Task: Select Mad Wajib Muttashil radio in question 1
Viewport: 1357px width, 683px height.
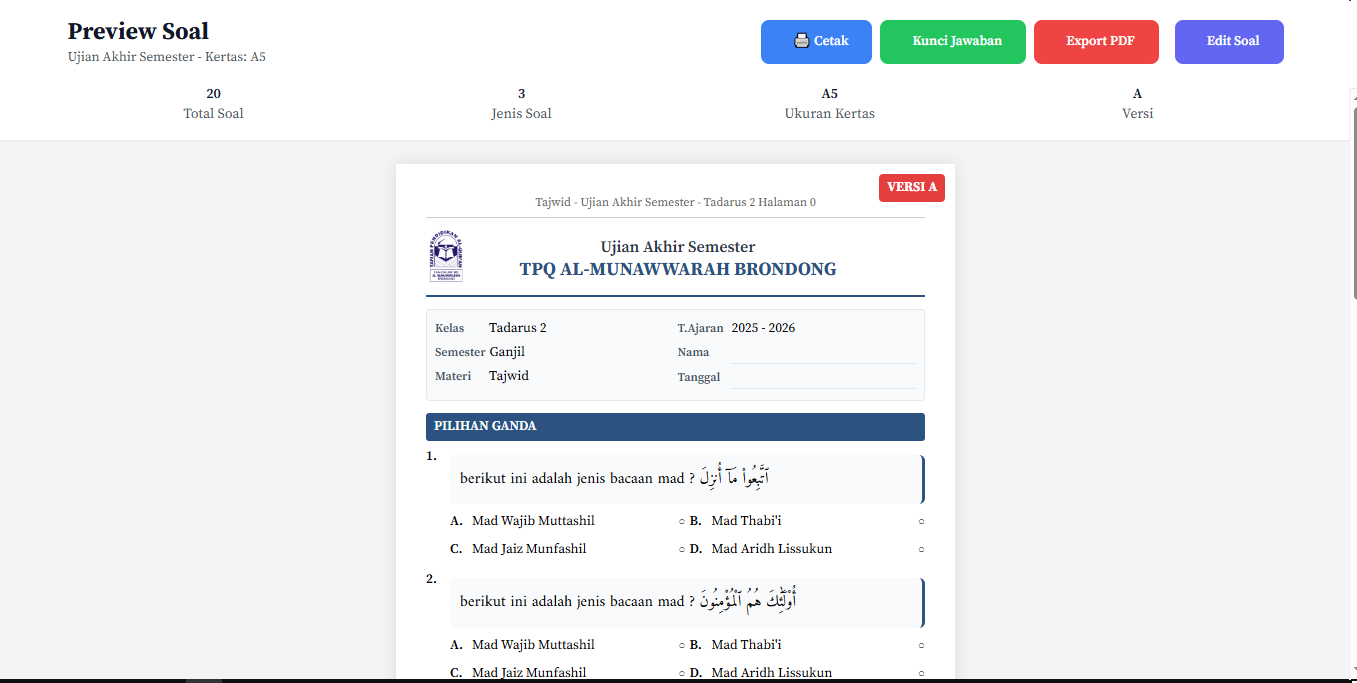Action: click(681, 521)
